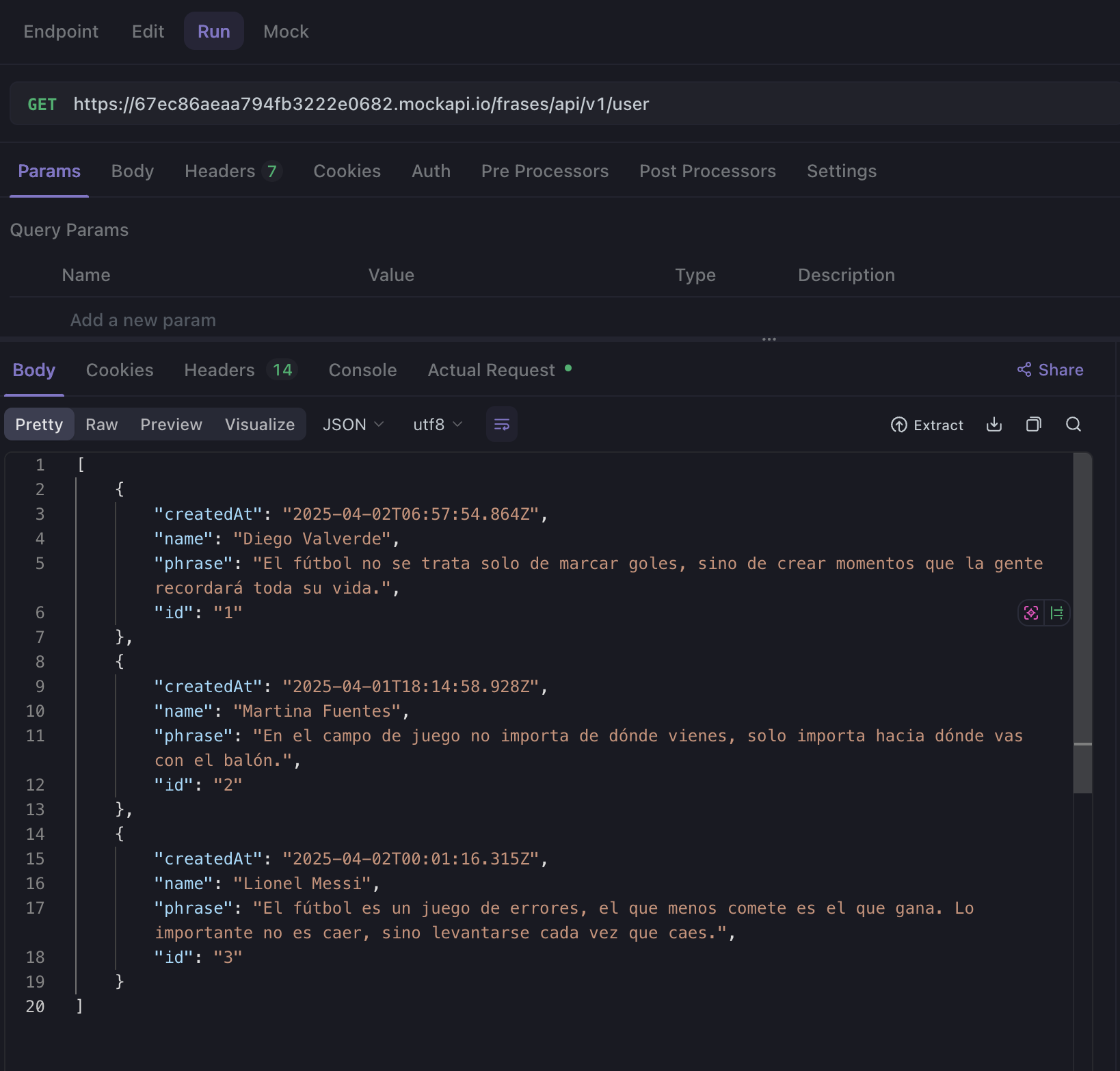Open the Post Processors tab
The height and width of the screenshot is (1071, 1120).
pos(708,172)
